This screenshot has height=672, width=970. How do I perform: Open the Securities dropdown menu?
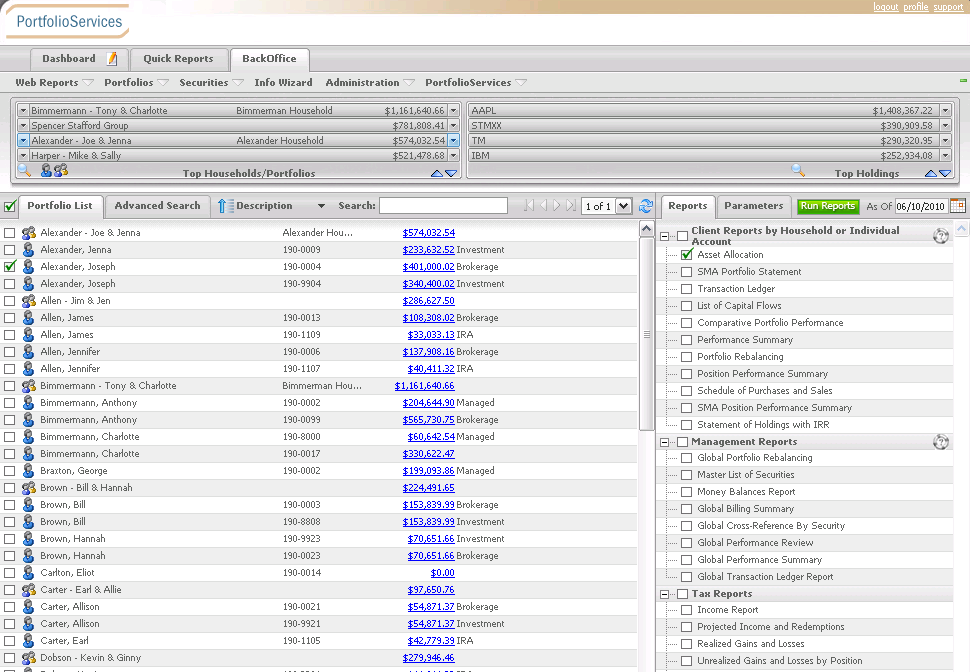tap(211, 82)
